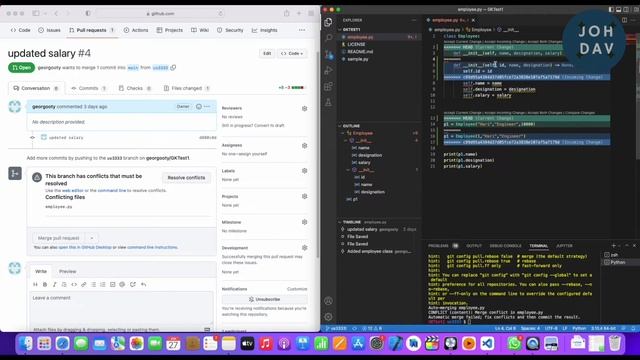Open comment options menu on georgeoty's comment
Screen dimensions: 640x360
point(207,107)
